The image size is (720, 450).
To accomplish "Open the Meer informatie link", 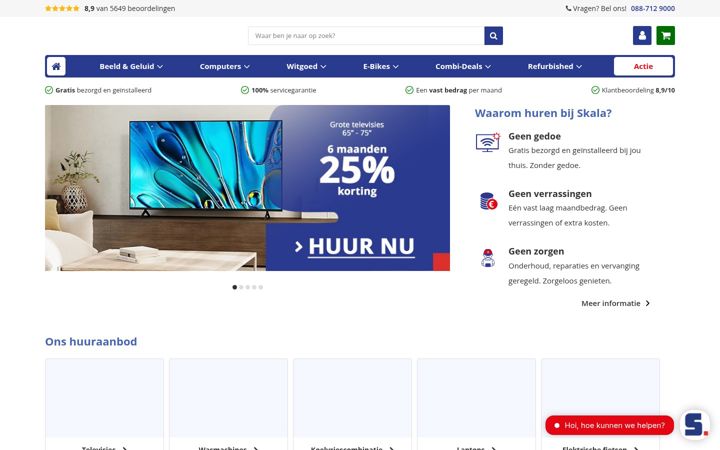I will pos(615,303).
